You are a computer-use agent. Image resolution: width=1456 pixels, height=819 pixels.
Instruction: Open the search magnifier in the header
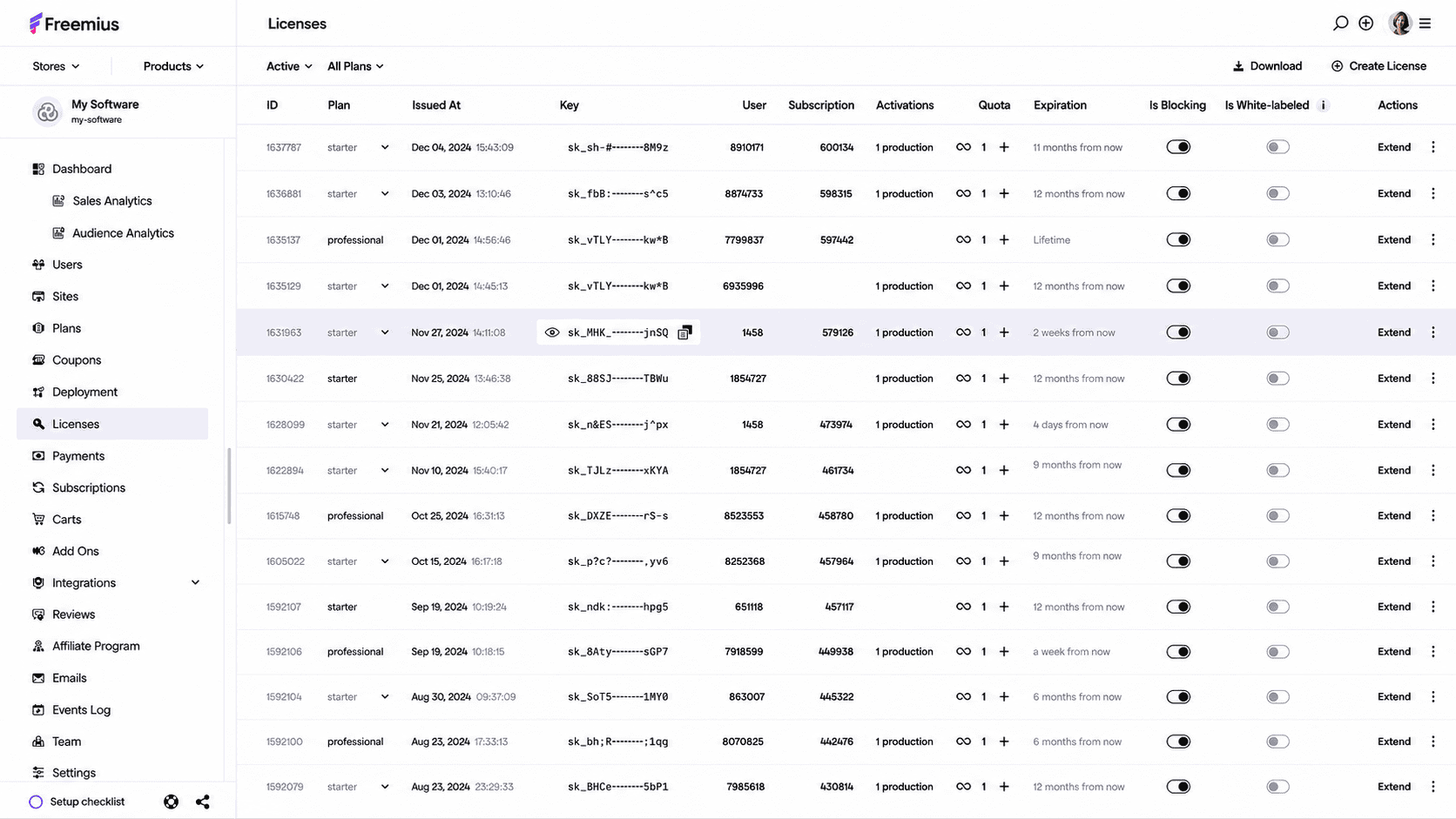click(x=1340, y=23)
